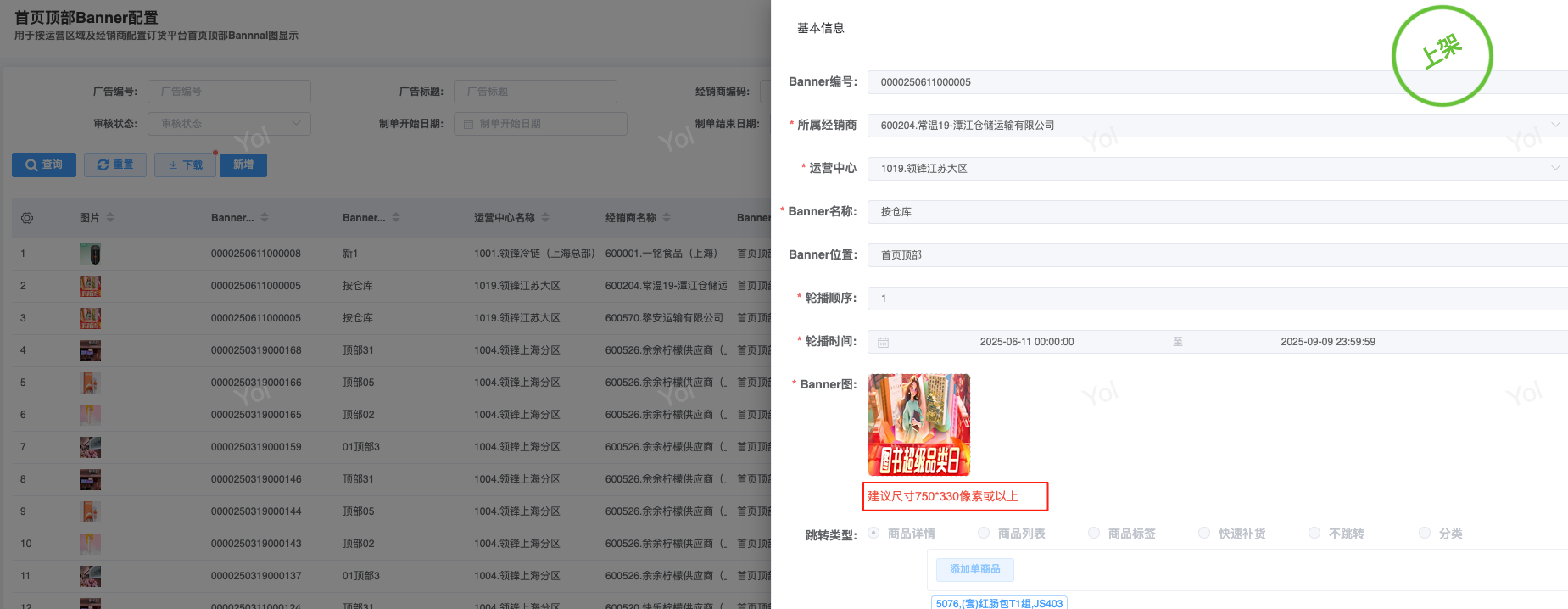Sort by the 图片 column arrows
1568x609 pixels.
click(x=110, y=218)
